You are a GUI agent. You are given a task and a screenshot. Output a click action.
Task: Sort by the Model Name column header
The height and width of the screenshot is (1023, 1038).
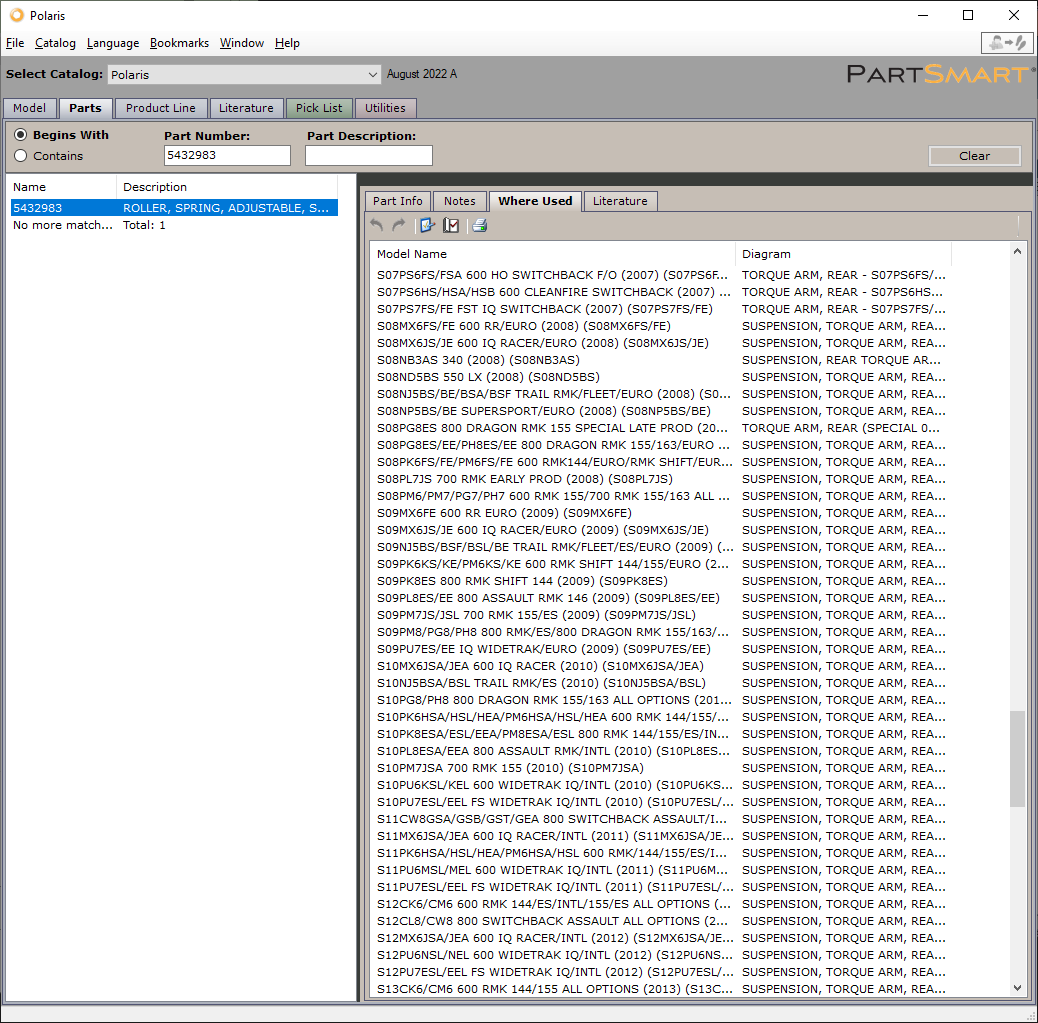point(553,254)
